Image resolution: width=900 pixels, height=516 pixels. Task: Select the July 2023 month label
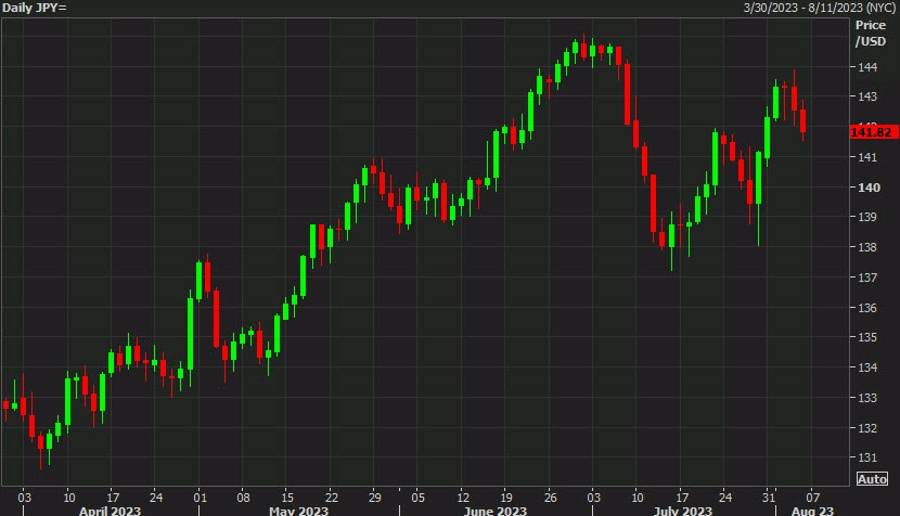682,510
